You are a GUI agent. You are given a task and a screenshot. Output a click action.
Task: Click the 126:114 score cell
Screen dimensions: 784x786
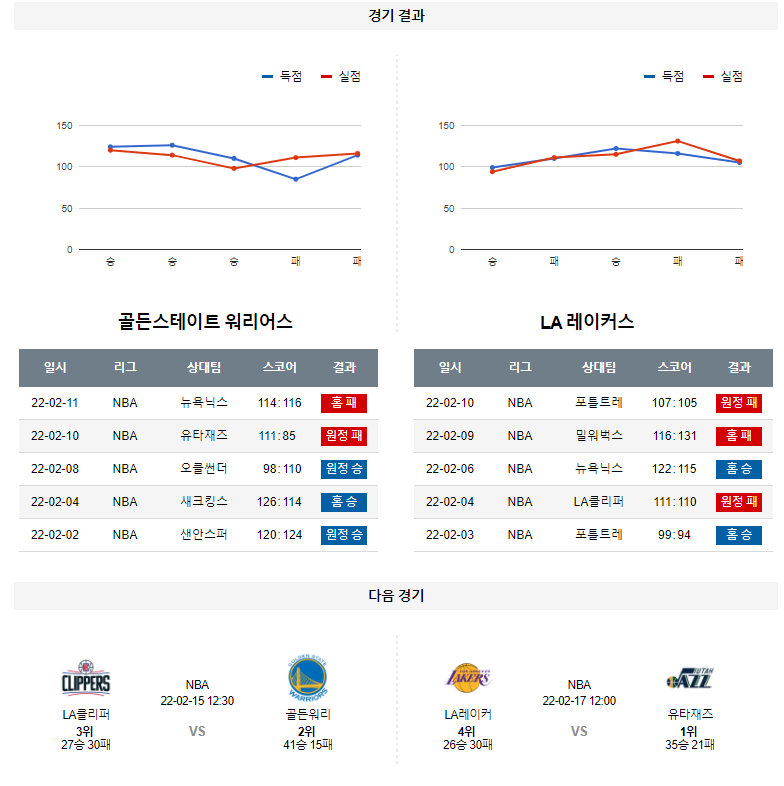click(x=279, y=502)
